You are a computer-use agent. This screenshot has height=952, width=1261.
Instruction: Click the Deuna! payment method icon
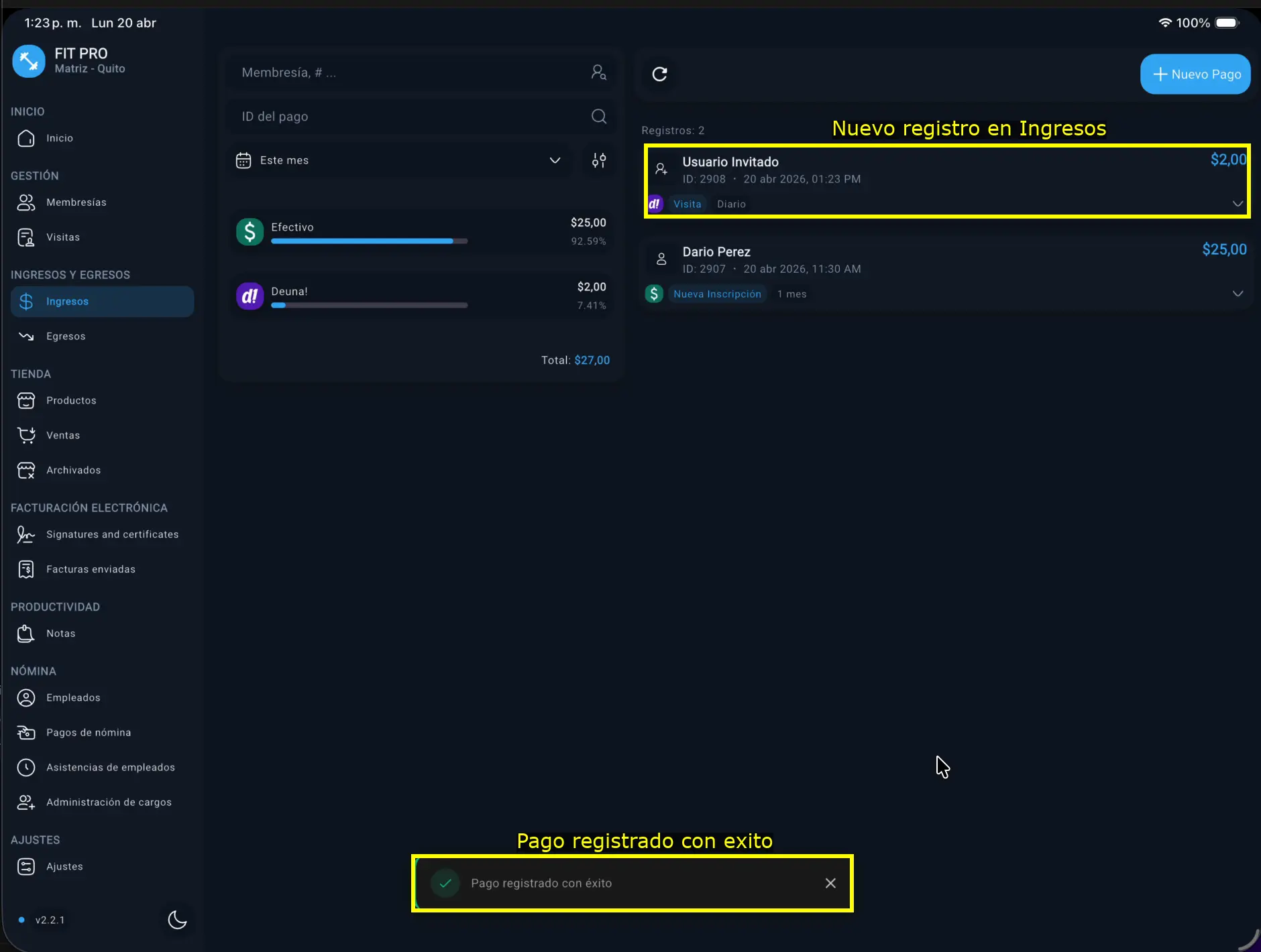click(x=250, y=296)
